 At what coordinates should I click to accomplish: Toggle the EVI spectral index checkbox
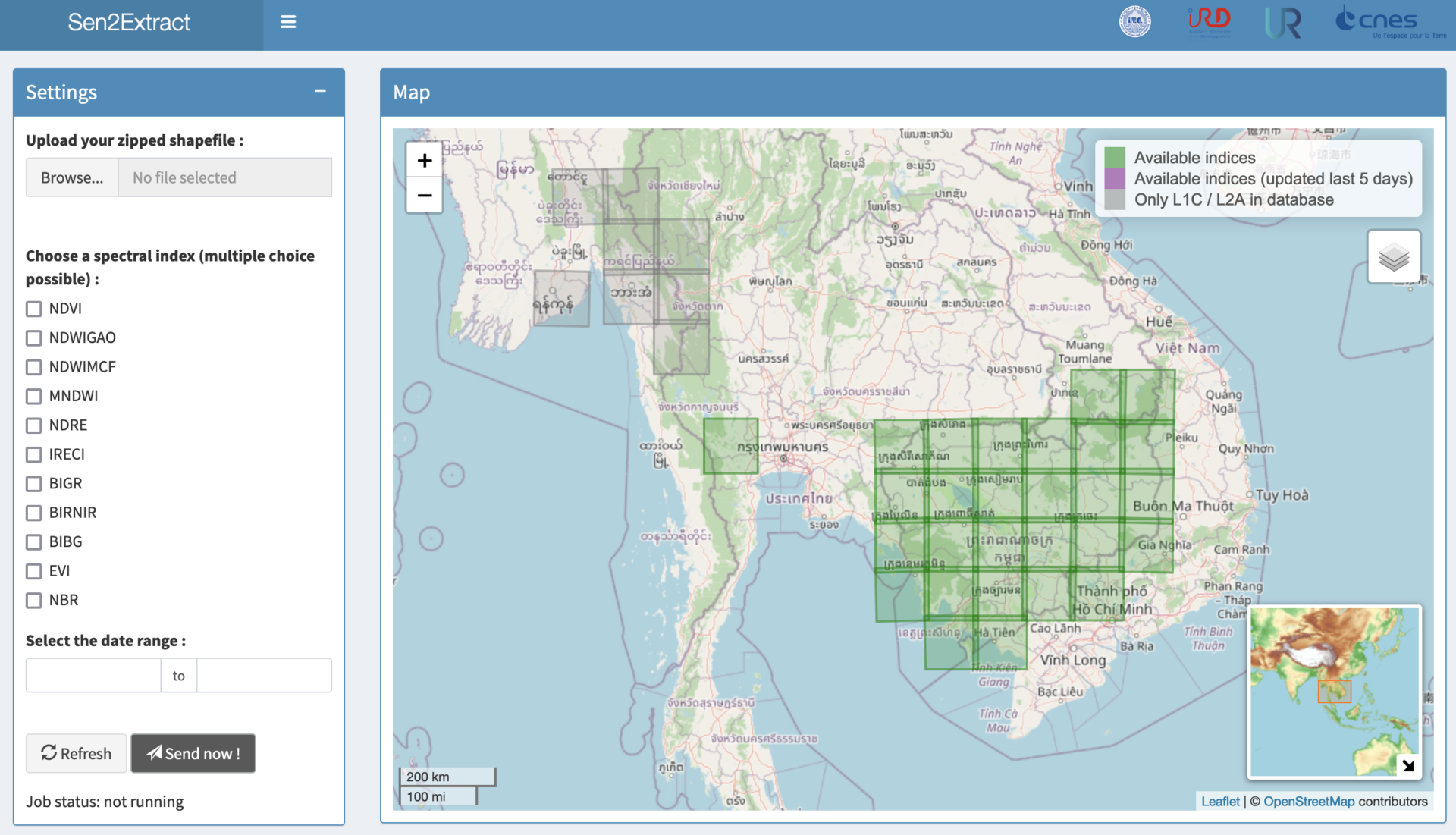(x=33, y=570)
